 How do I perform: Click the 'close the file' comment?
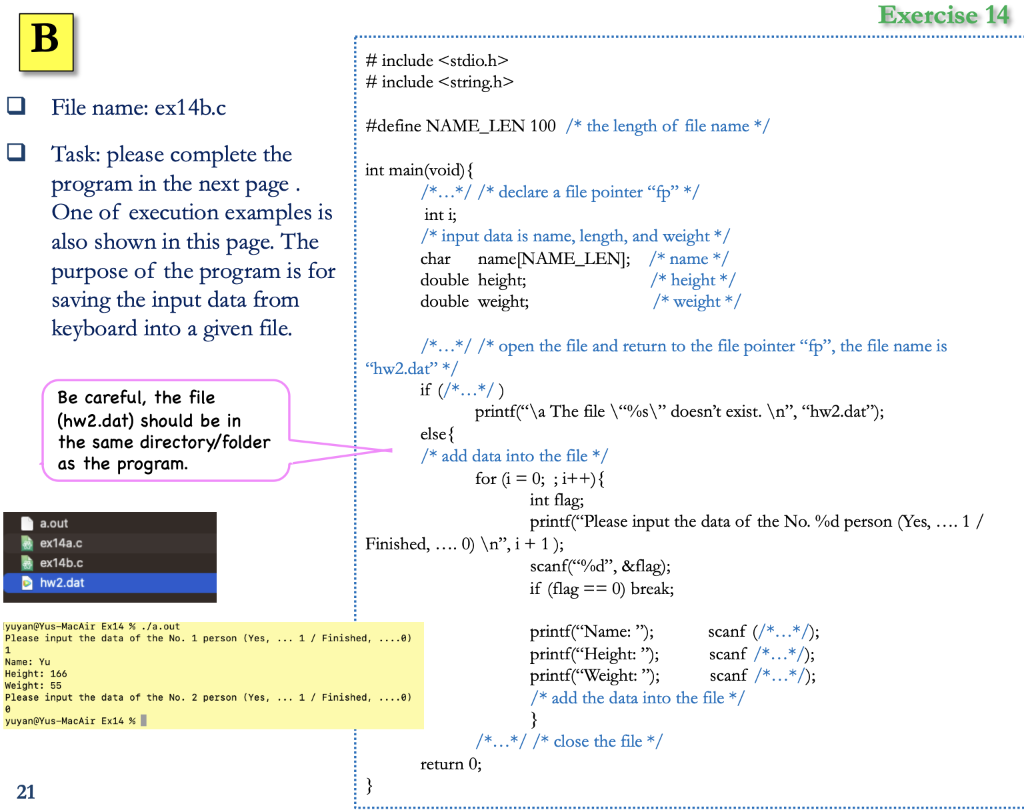pos(598,741)
